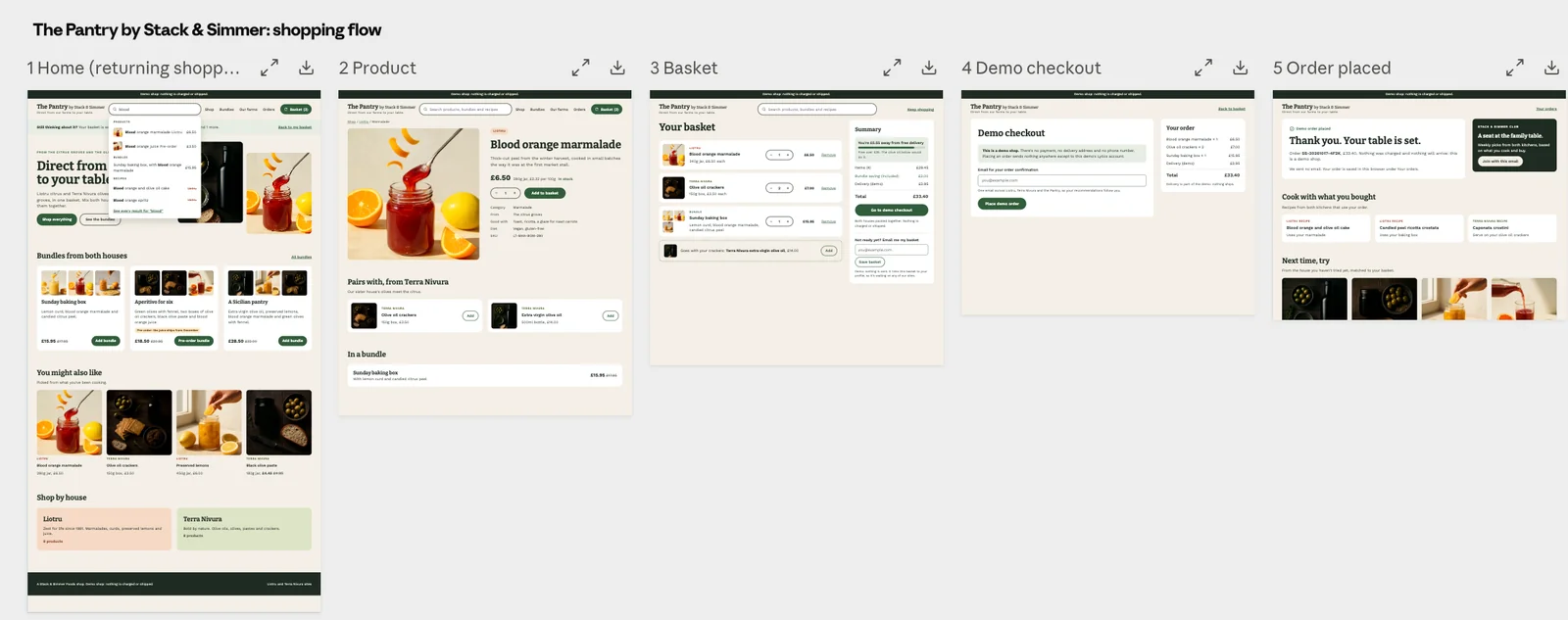Download the '1 Home' frame
This screenshot has height=620, width=1568.
[307, 68]
